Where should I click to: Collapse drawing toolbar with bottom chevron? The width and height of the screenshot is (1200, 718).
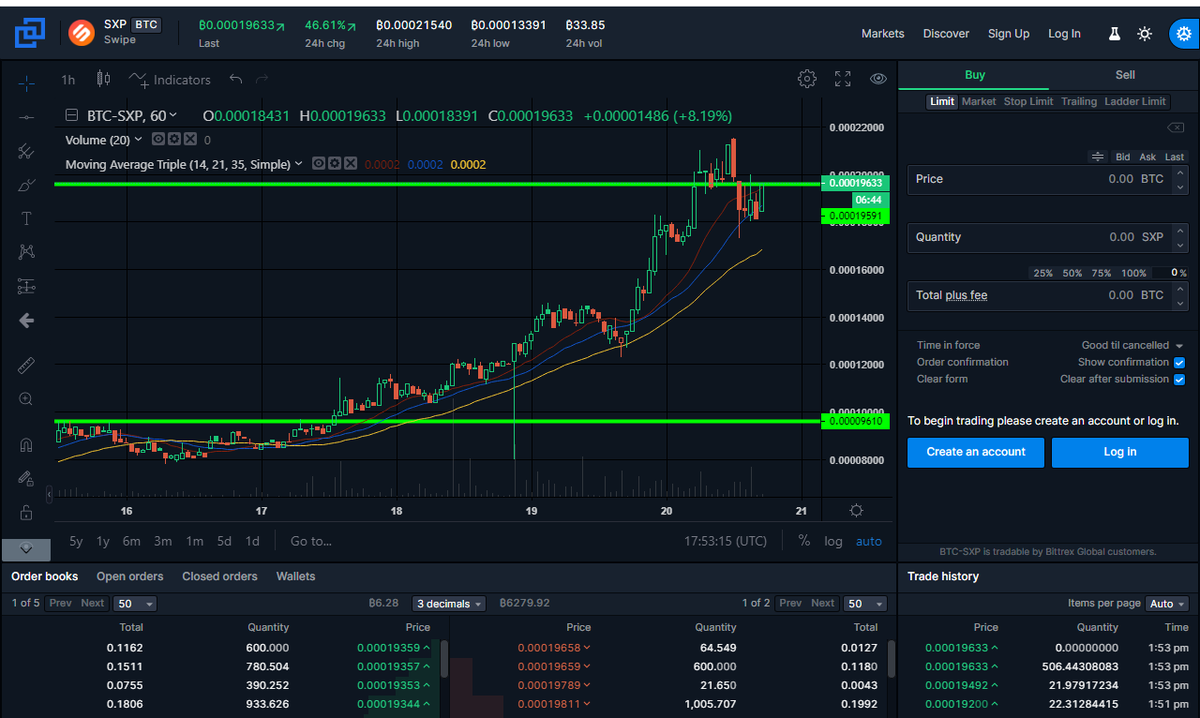coord(26,549)
